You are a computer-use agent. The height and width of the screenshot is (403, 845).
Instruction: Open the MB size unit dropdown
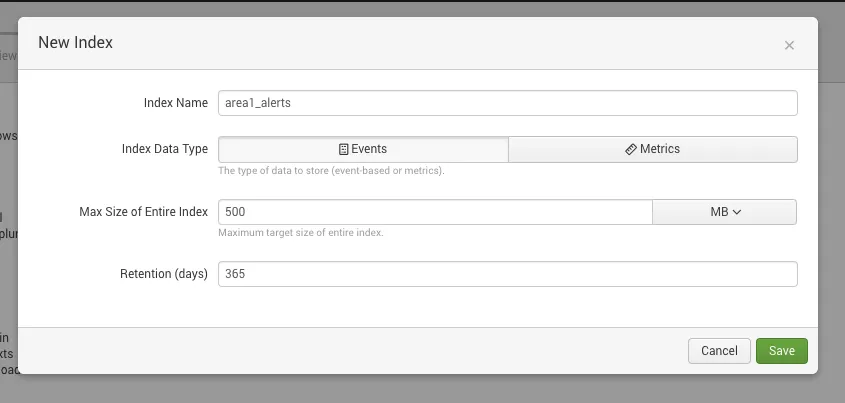[x=724, y=212]
